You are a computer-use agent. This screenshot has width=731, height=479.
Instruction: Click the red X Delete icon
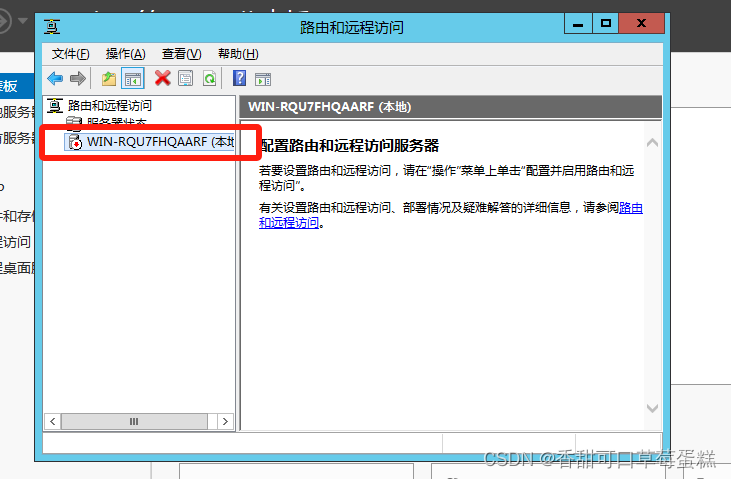[163, 78]
